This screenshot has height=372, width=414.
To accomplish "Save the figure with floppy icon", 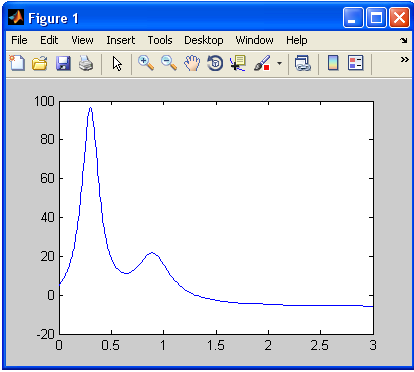I will pyautogui.click(x=63, y=63).
